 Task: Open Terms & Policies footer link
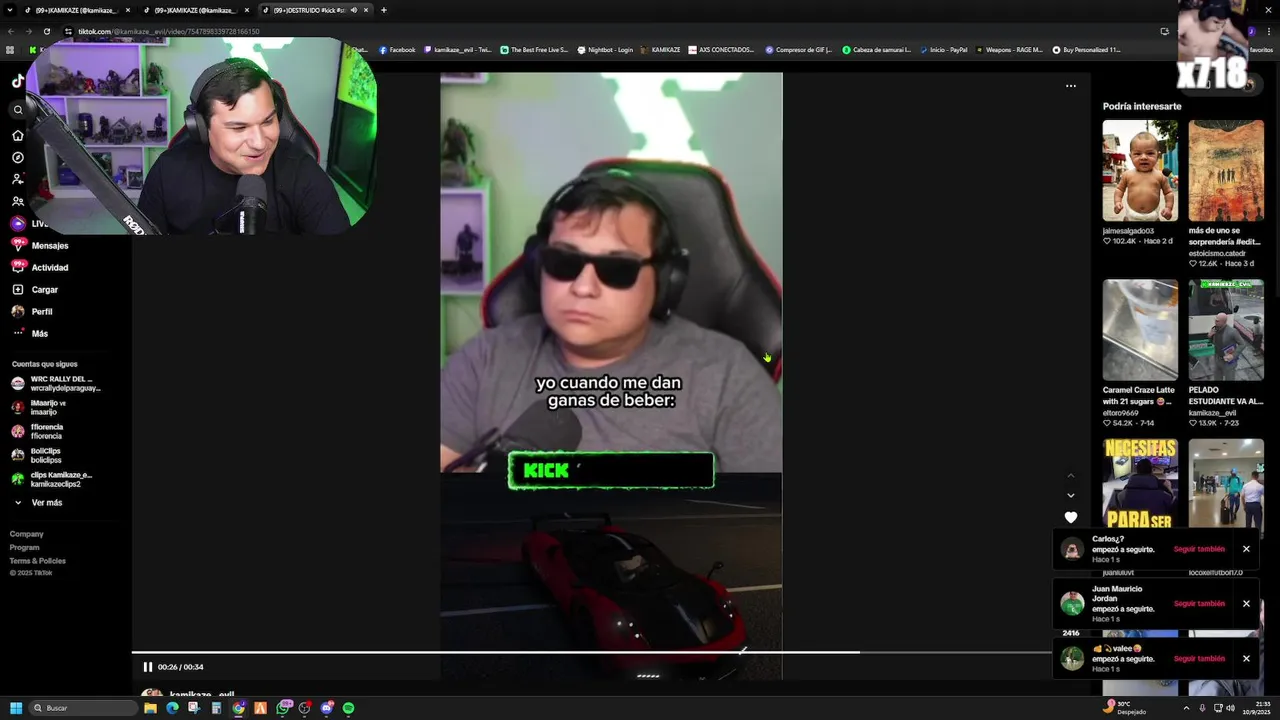click(x=38, y=560)
